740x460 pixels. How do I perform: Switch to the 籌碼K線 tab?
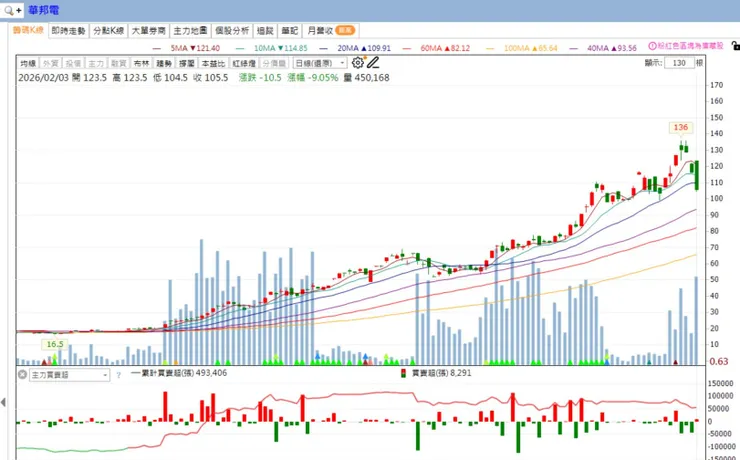[28, 30]
